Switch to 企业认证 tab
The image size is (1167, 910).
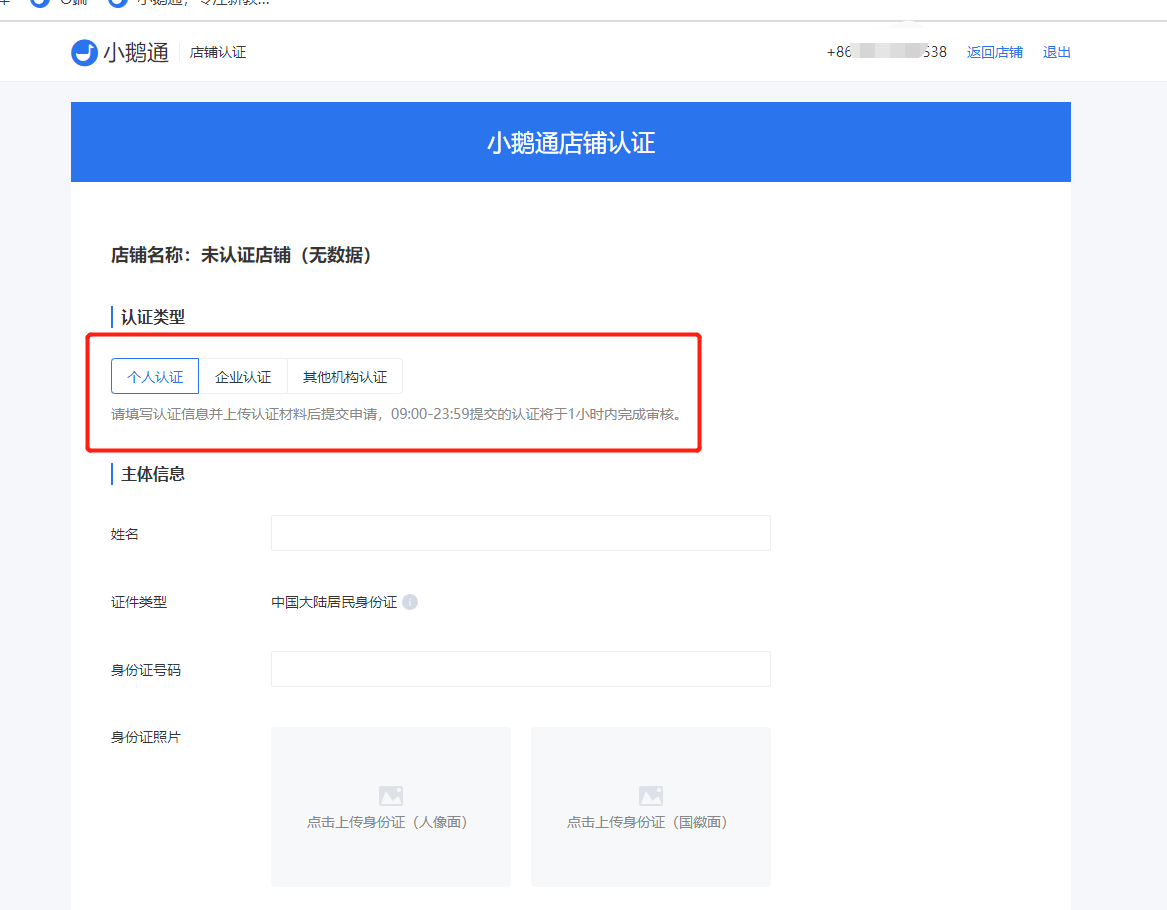point(243,377)
